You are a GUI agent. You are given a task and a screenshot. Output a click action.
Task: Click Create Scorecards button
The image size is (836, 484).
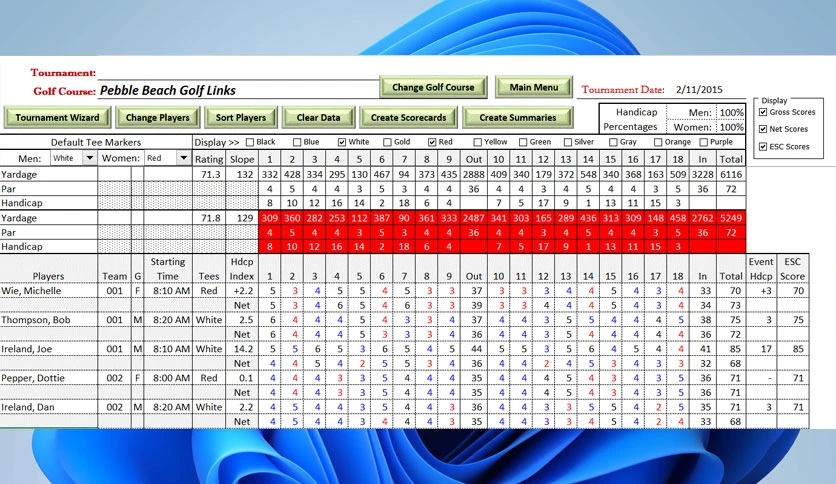(x=408, y=117)
